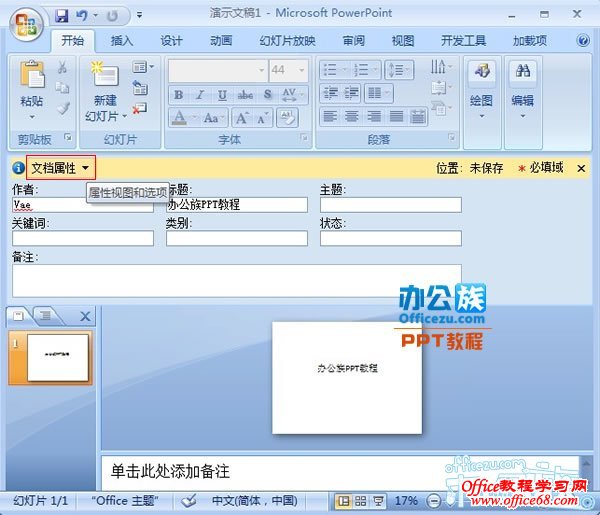
Task: Open the 视图 ribbon tab
Action: click(403, 40)
